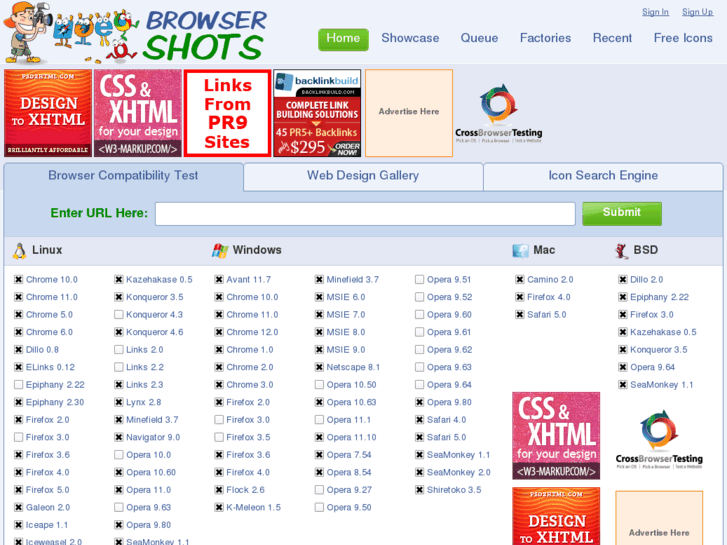
Task: Uncheck Windows Safari 4.0 checkbox
Action: pos(419,420)
